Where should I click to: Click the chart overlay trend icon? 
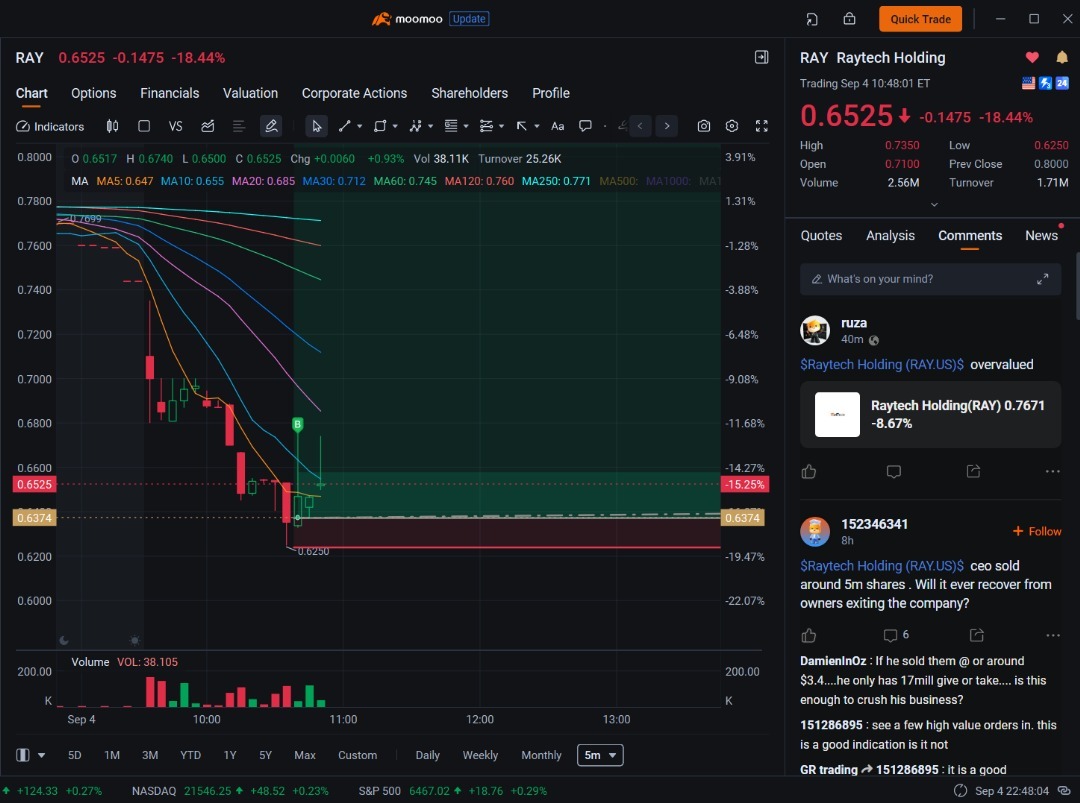[207, 126]
